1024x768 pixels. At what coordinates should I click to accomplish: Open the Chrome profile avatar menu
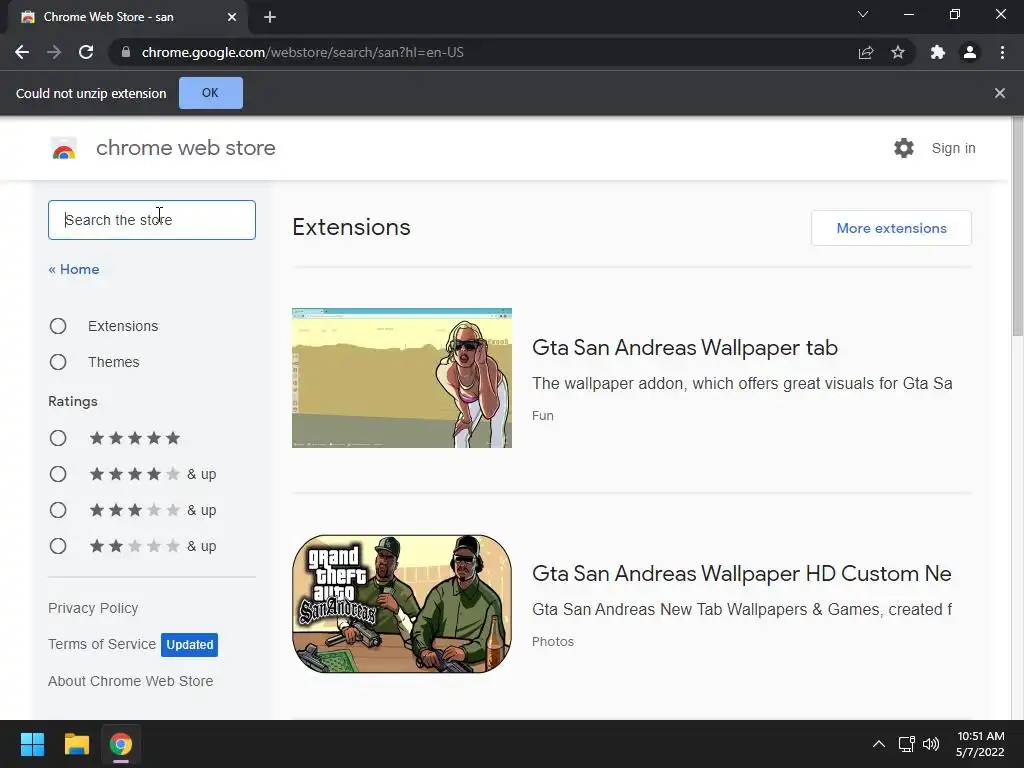[970, 52]
